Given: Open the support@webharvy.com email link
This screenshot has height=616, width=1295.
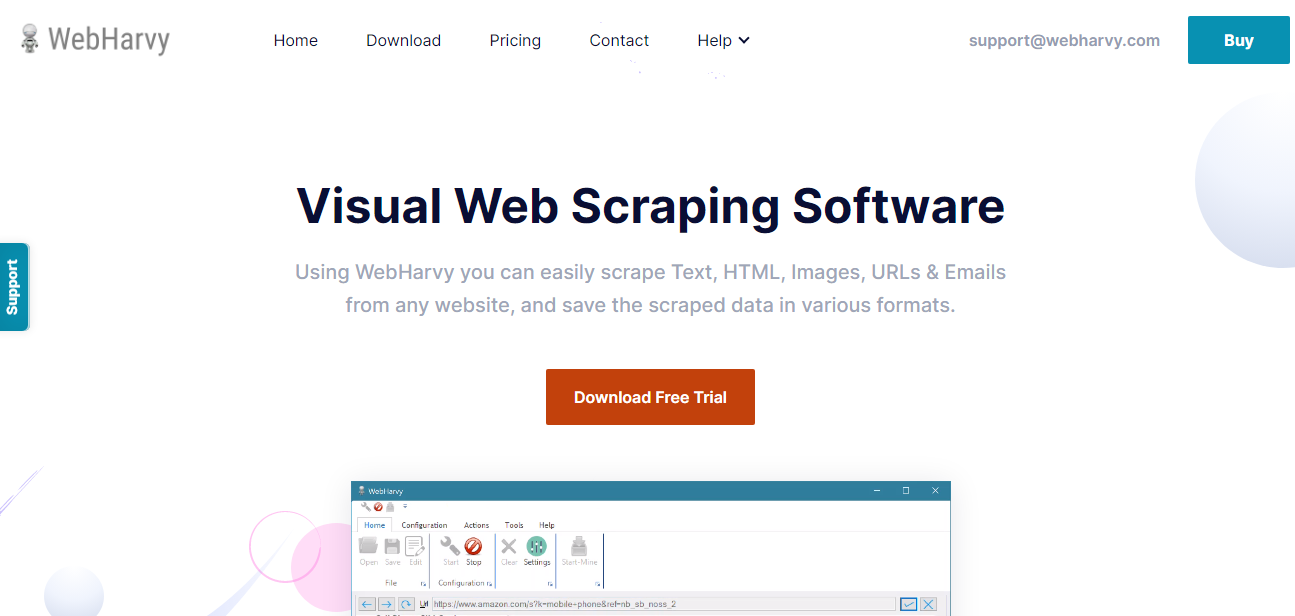Looking at the screenshot, I should (x=1064, y=40).
